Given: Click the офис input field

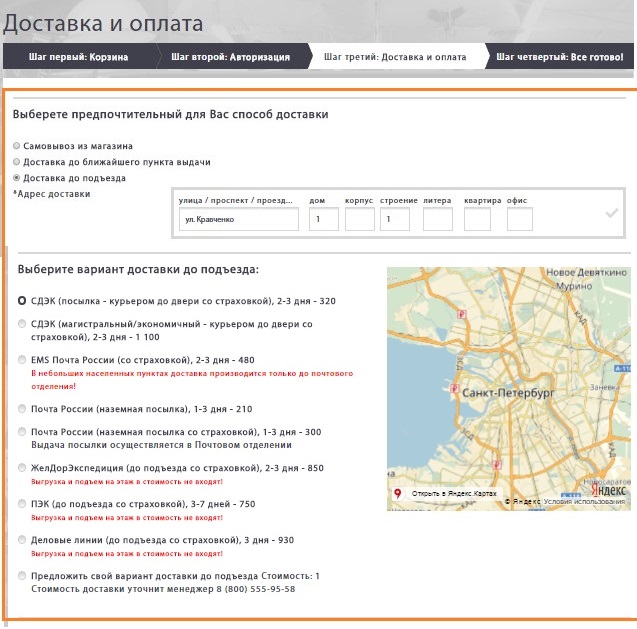Looking at the screenshot, I should click(520, 219).
